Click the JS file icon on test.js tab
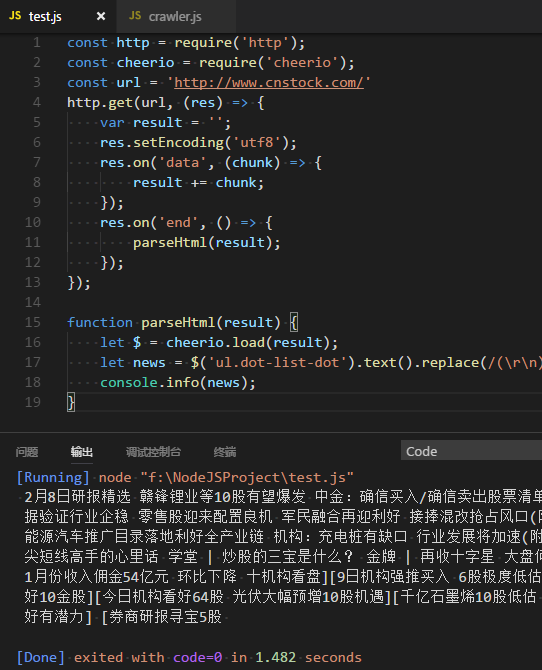Viewport: 542px width, 670px height. (15, 16)
